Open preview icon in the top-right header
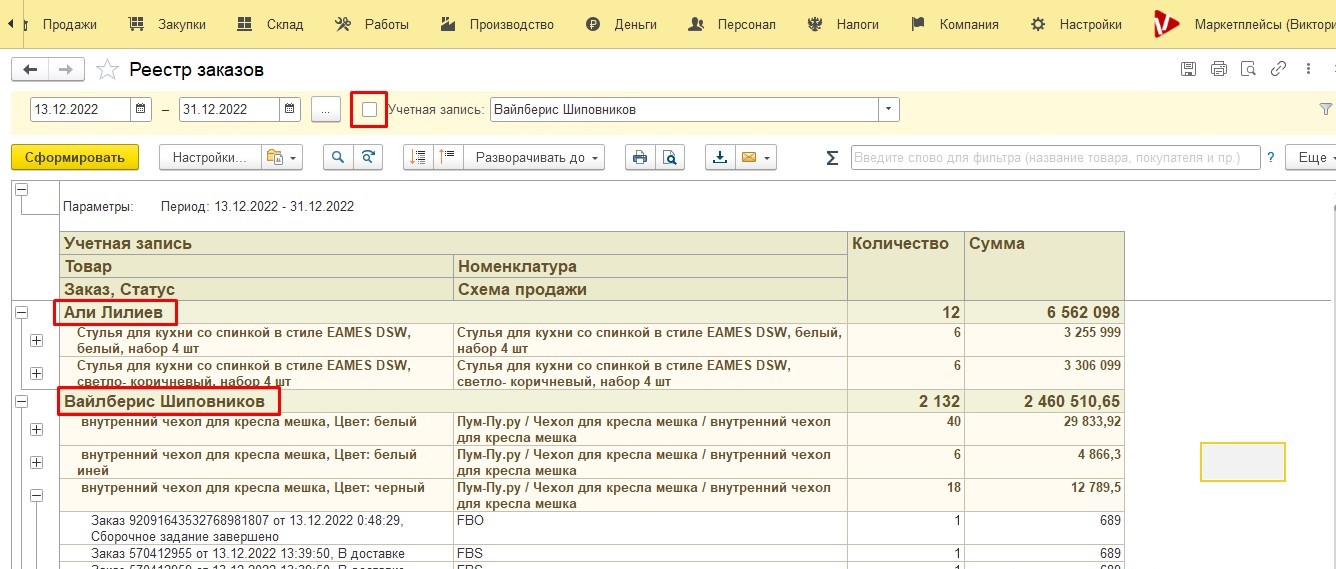This screenshot has width=1336, height=569. coord(1248,69)
